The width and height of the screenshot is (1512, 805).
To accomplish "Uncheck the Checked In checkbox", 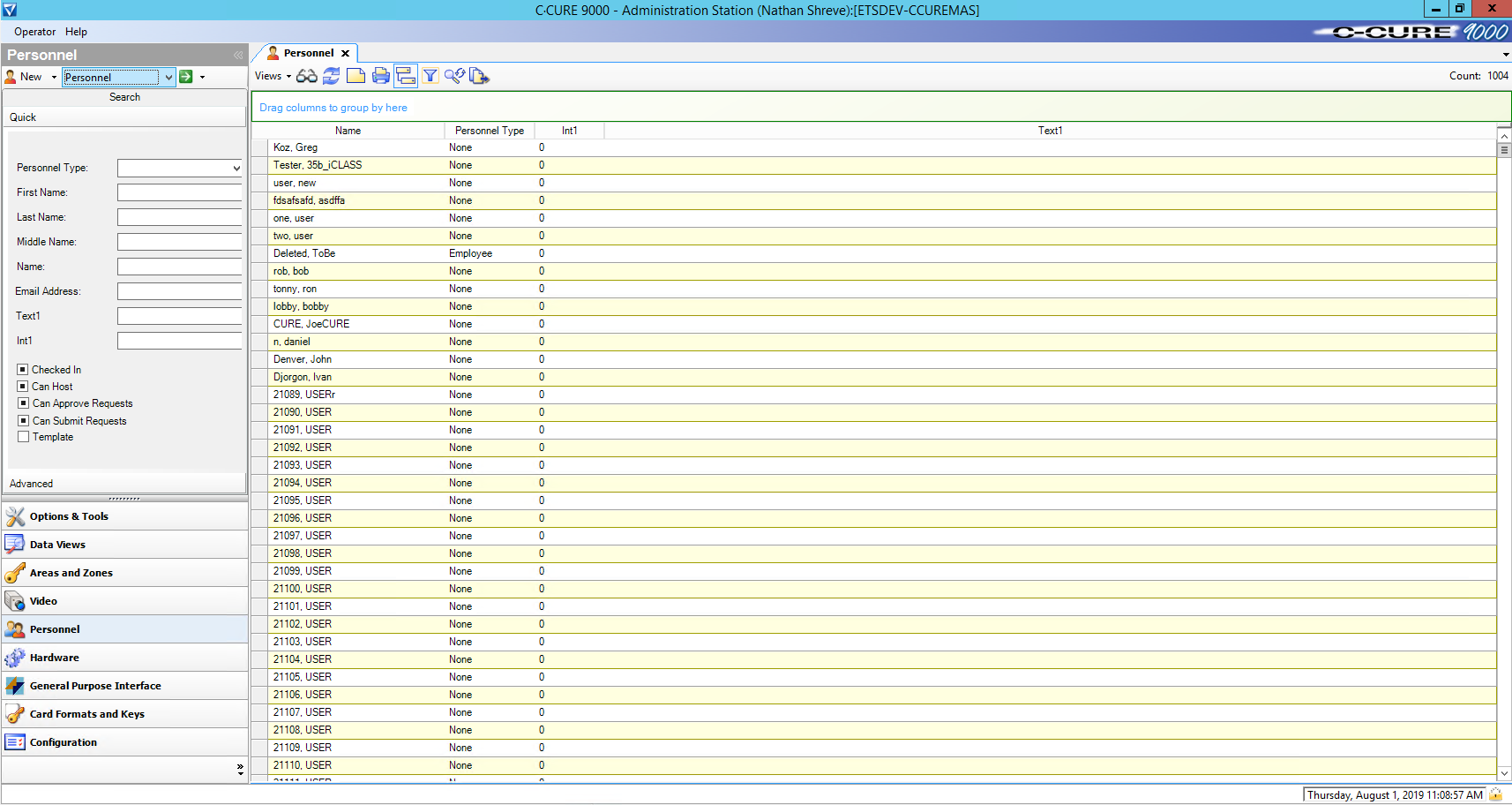I will (x=23, y=369).
